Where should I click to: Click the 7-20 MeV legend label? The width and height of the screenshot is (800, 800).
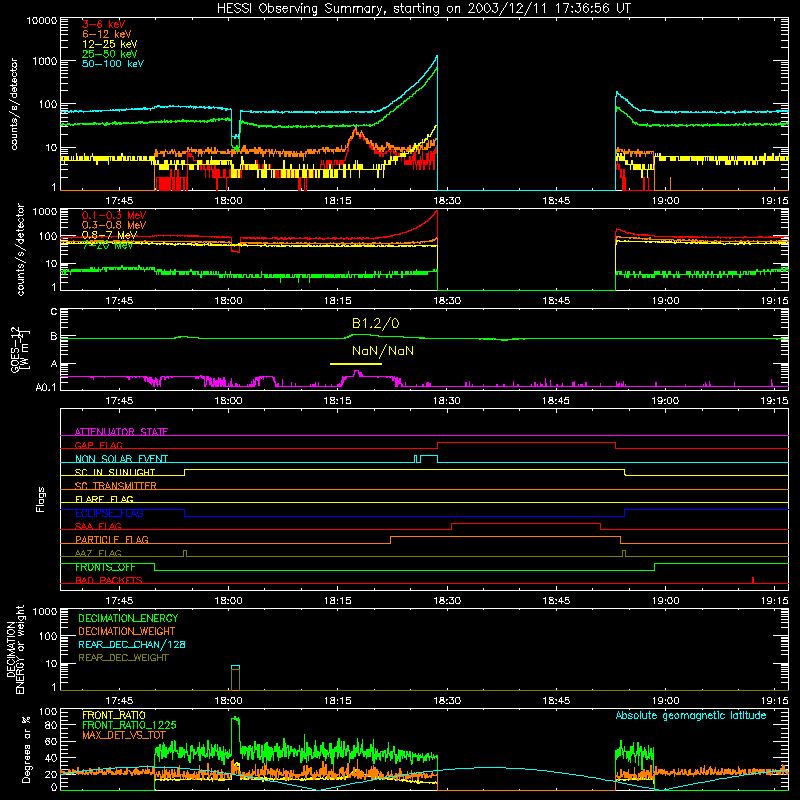tap(107, 245)
